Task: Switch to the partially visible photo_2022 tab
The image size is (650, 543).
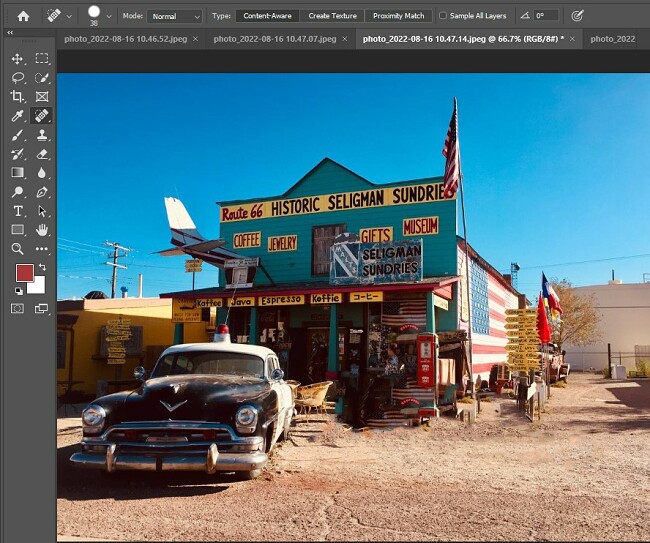Action: 613,39
